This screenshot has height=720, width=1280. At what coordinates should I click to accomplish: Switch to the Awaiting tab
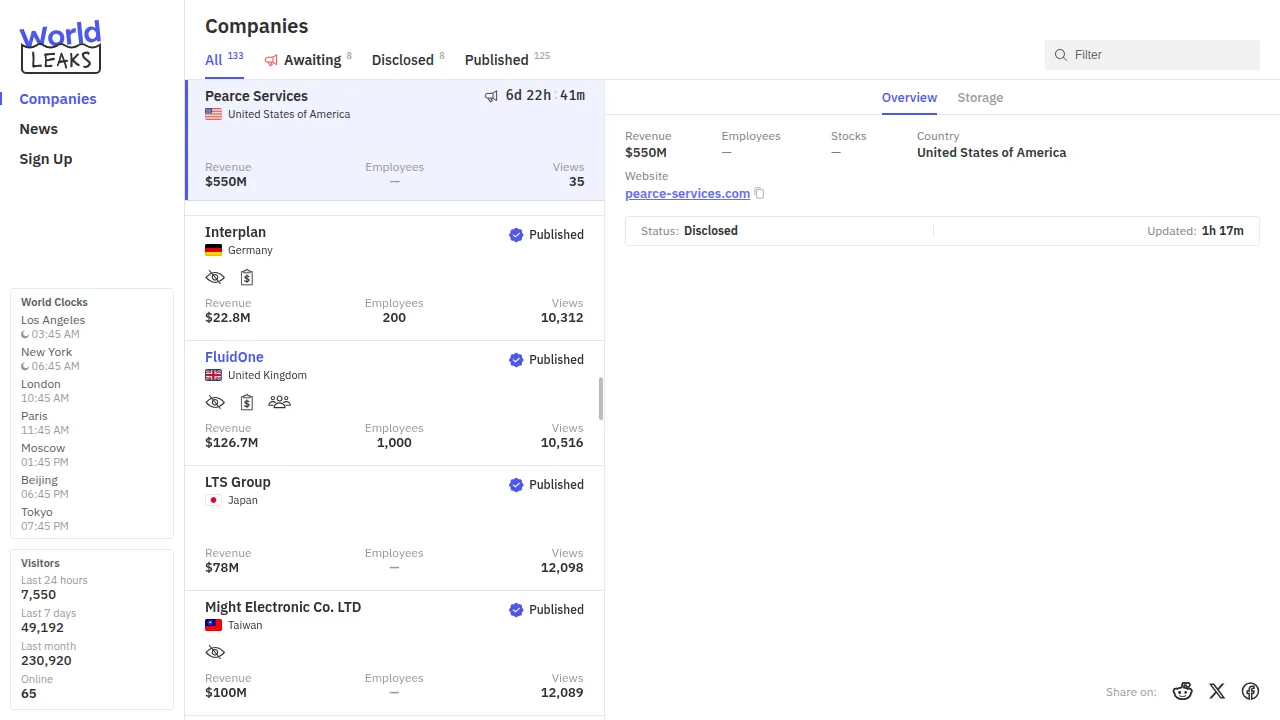click(x=311, y=60)
